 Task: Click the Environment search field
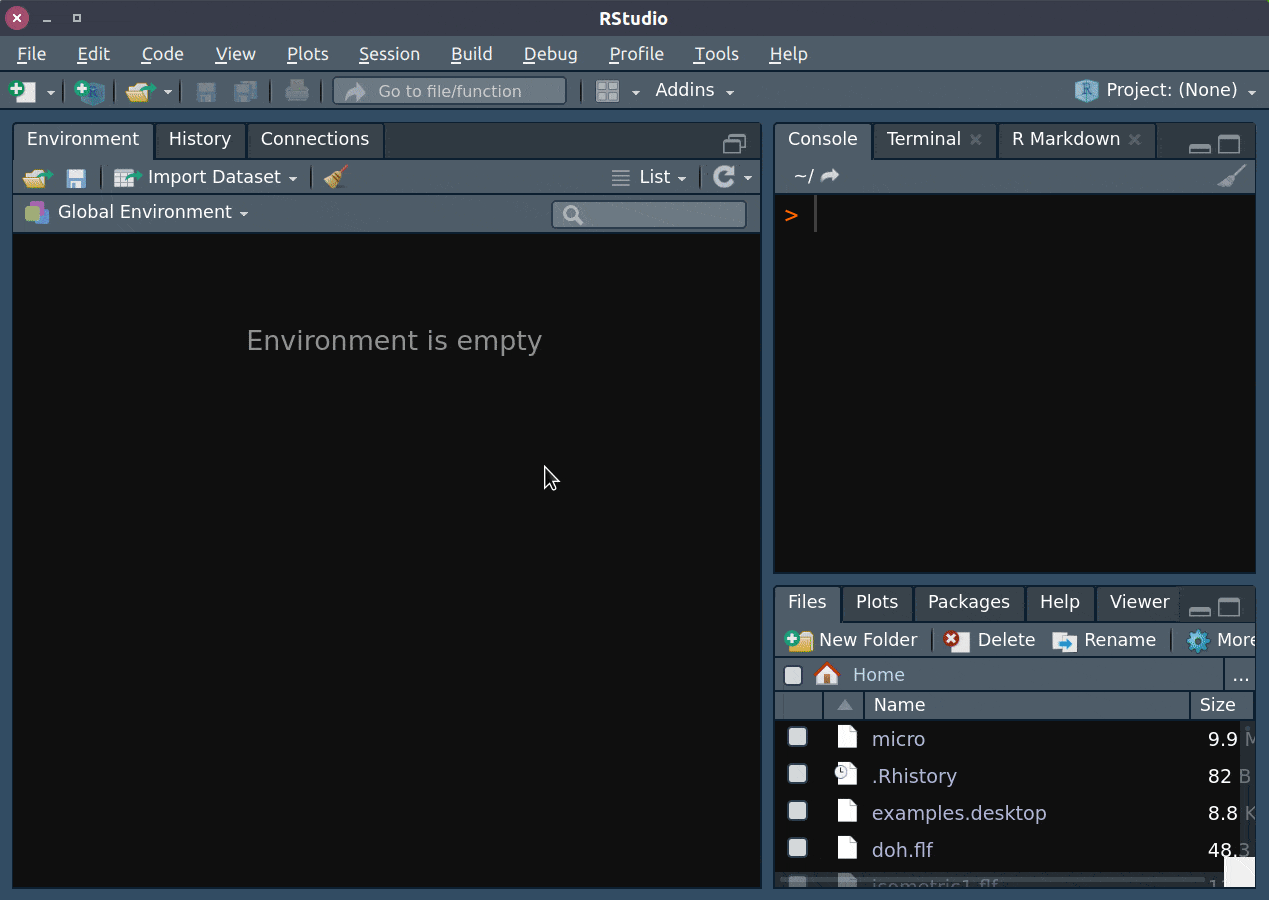tap(649, 214)
